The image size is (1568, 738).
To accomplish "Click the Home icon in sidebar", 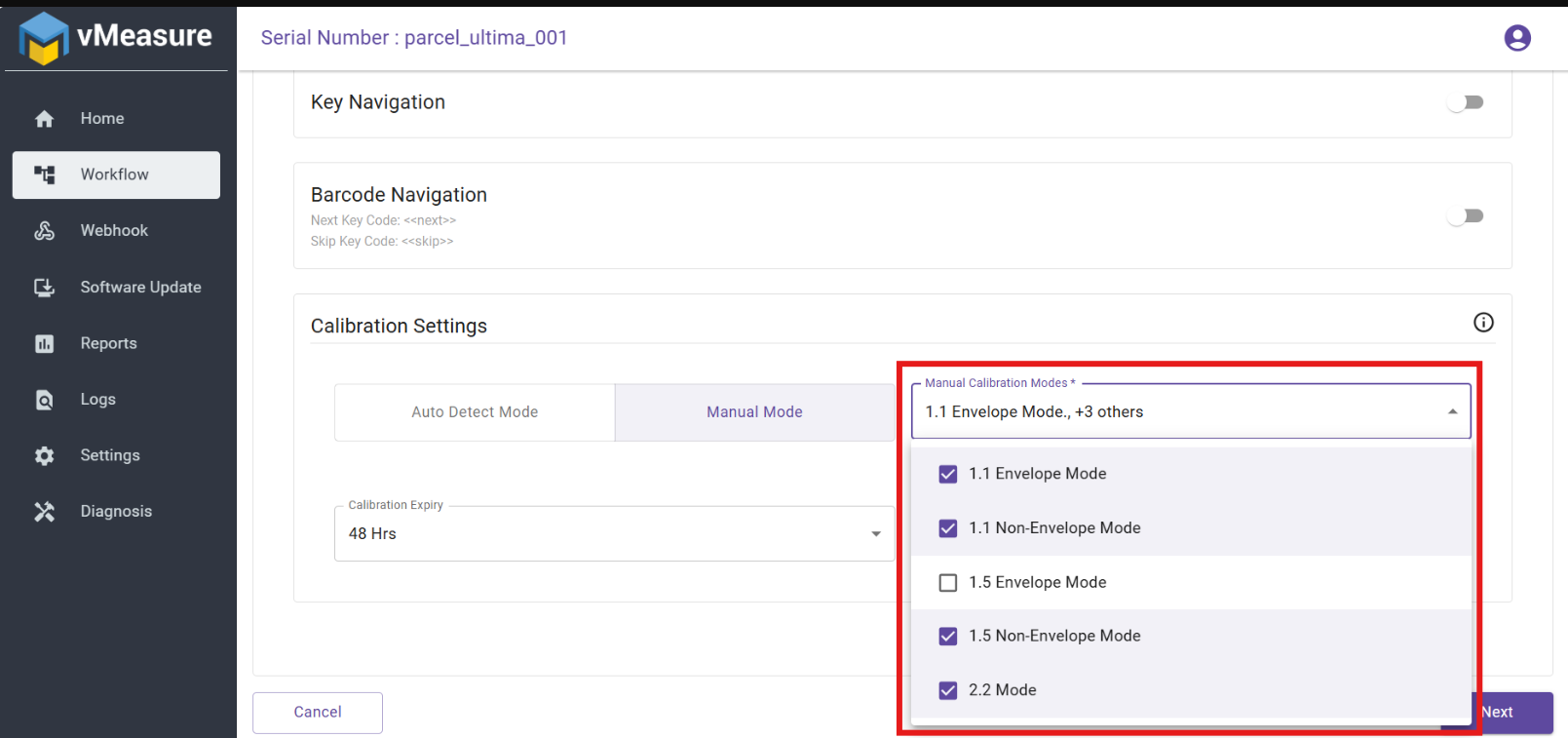I will 45,119.
